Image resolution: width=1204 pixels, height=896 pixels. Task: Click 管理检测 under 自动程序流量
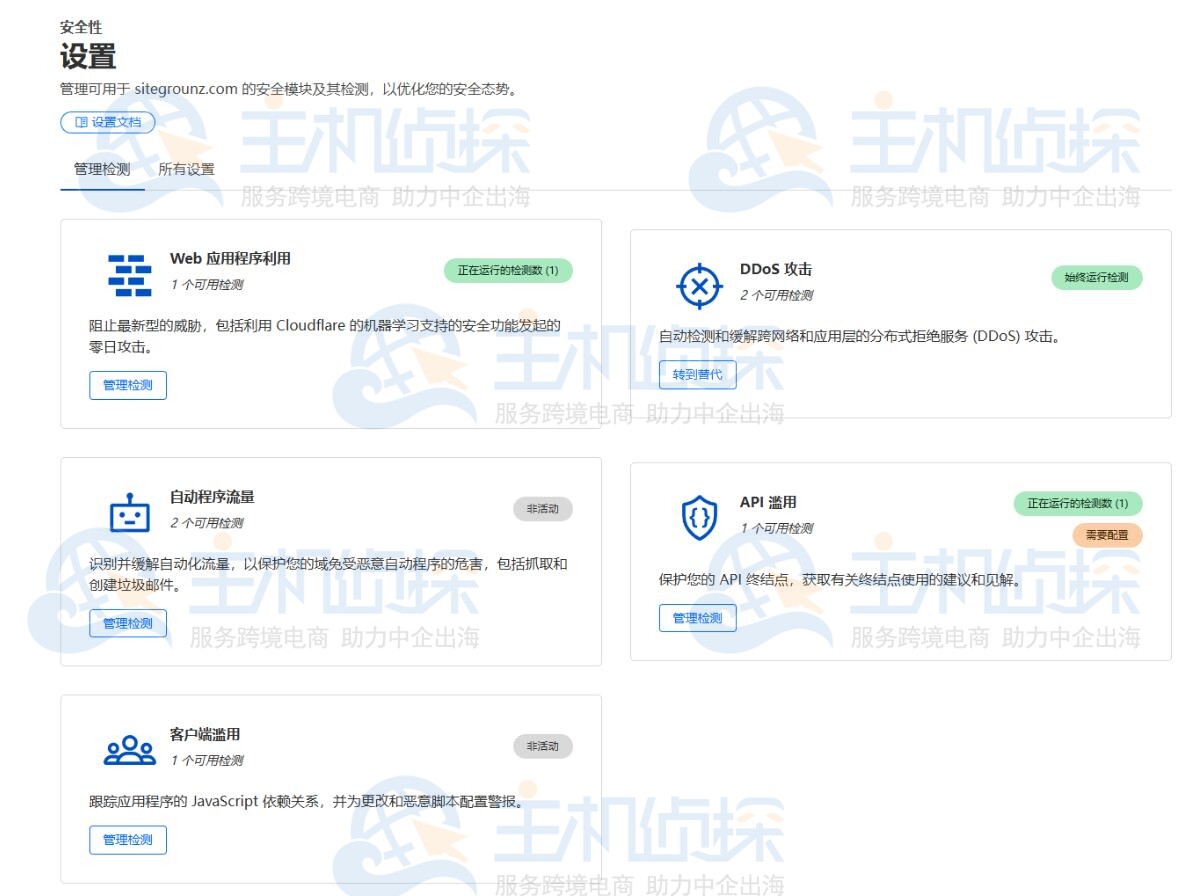click(128, 623)
